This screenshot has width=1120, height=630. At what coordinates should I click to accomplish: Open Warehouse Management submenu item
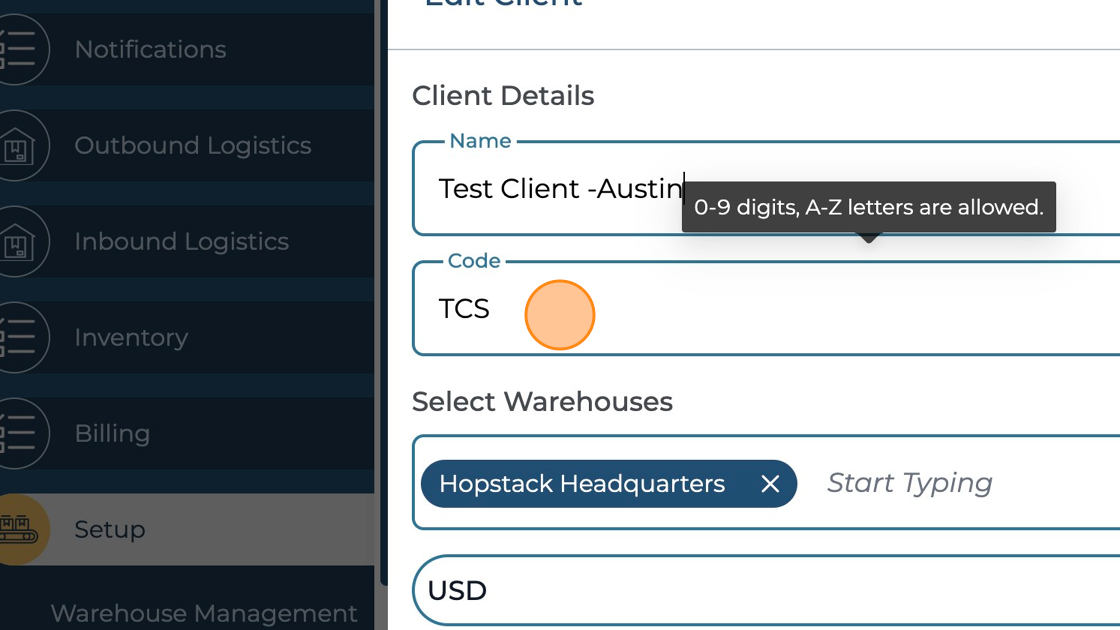tap(204, 613)
